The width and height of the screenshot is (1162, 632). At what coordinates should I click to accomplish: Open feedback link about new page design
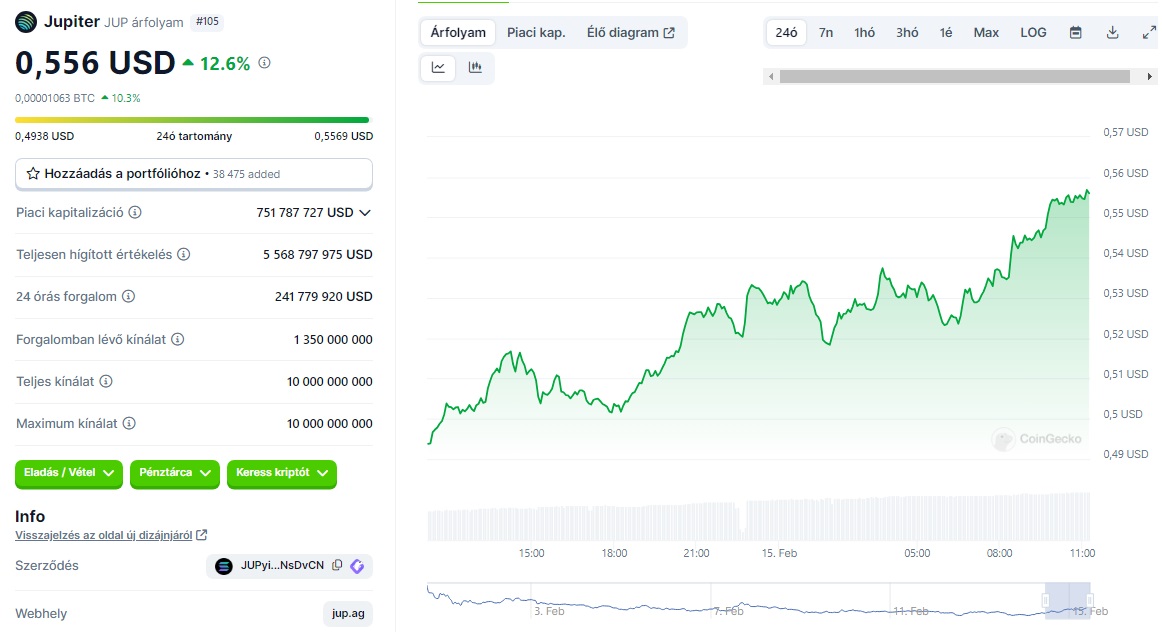[x=104, y=535]
